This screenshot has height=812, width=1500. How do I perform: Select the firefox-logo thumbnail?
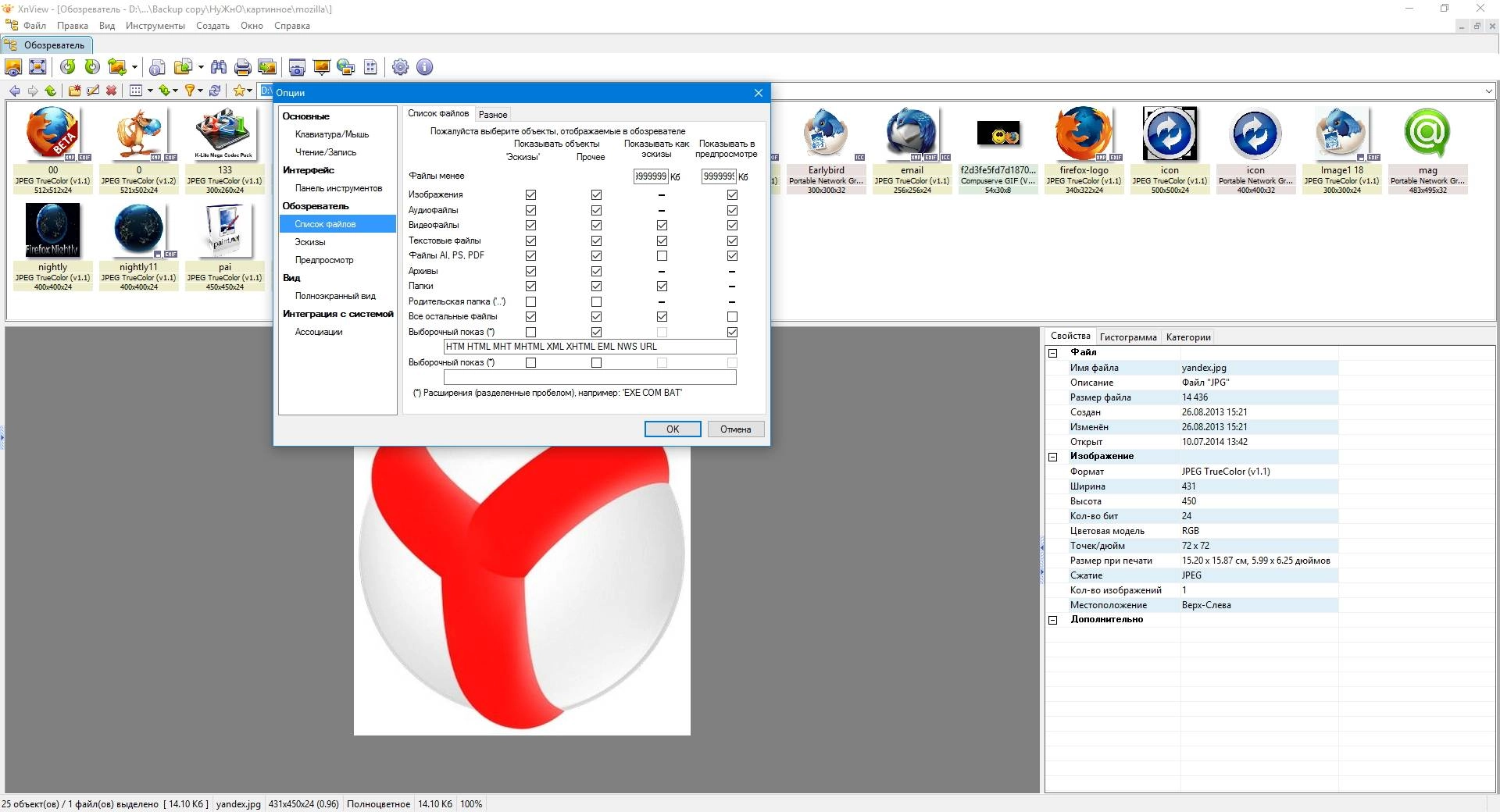1084,151
